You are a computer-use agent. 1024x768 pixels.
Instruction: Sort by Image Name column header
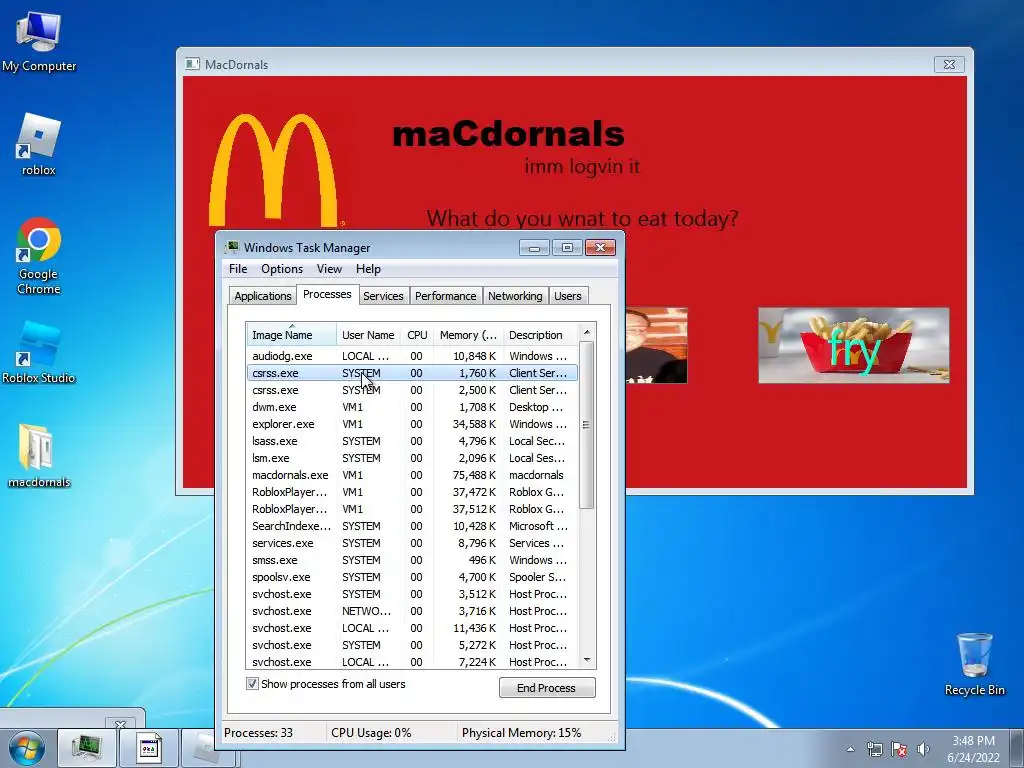(291, 335)
